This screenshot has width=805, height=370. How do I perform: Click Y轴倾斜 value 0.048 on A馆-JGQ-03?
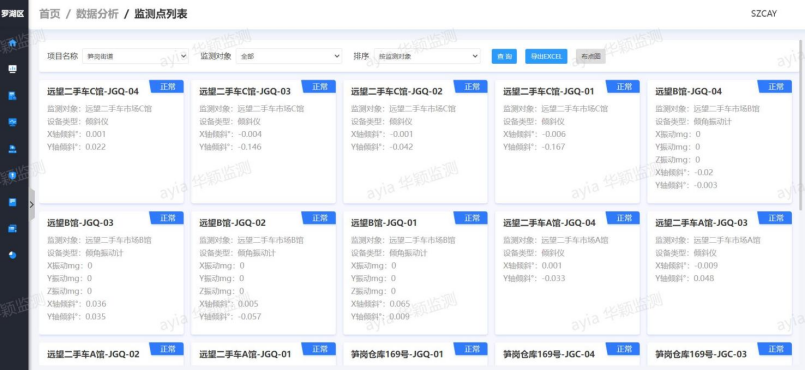pyautogui.click(x=704, y=279)
